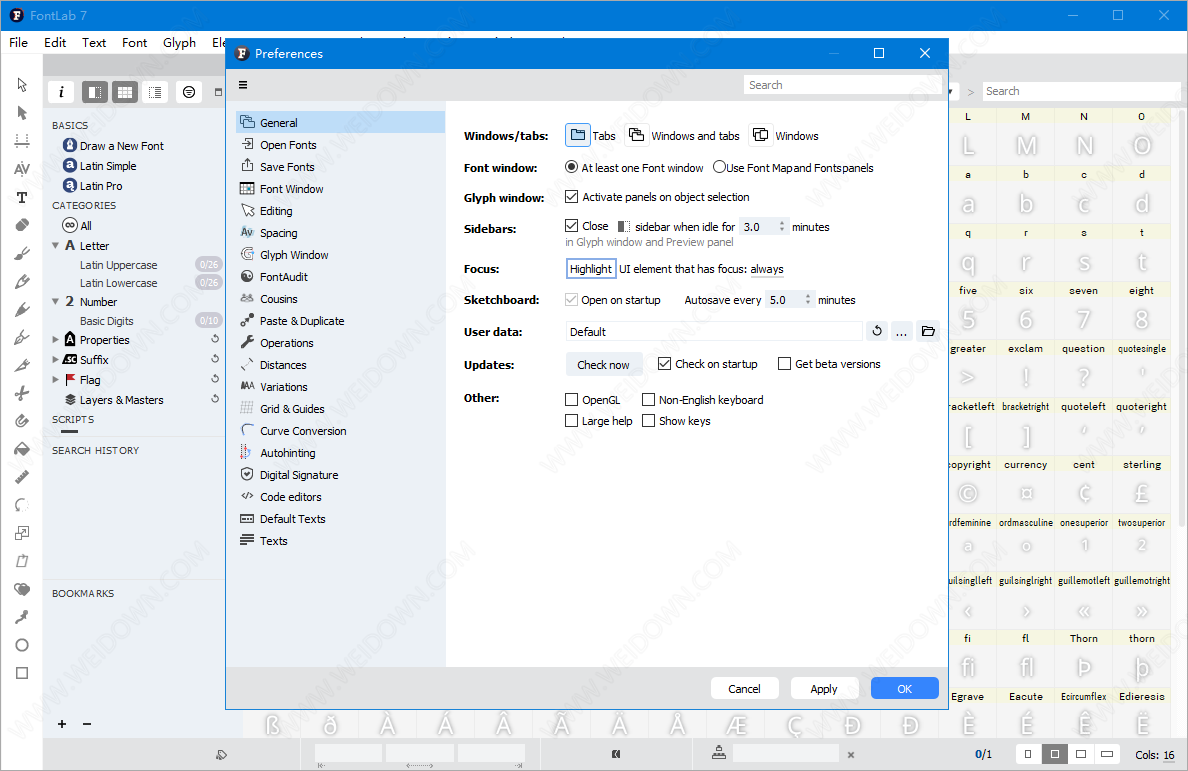Collapse the Number category tree
The image size is (1188, 771).
tap(55, 301)
